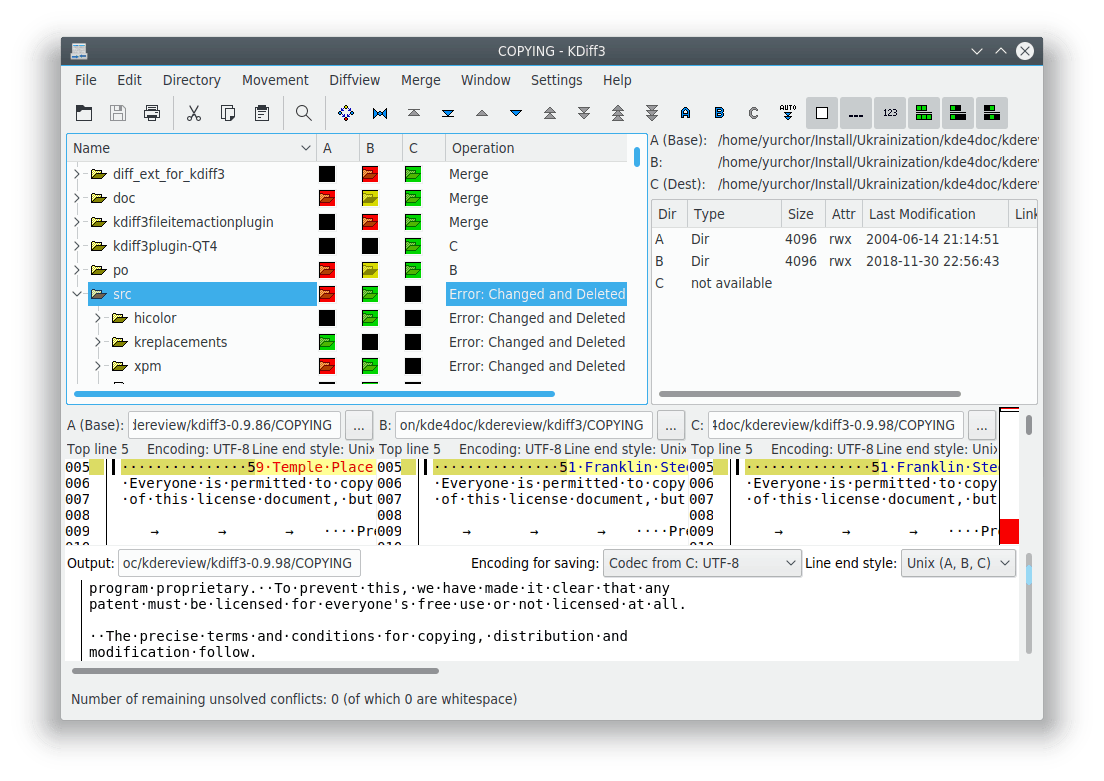The image size is (1104, 781).
Task: Go to previous delta gray up arrow
Action: coord(482,113)
